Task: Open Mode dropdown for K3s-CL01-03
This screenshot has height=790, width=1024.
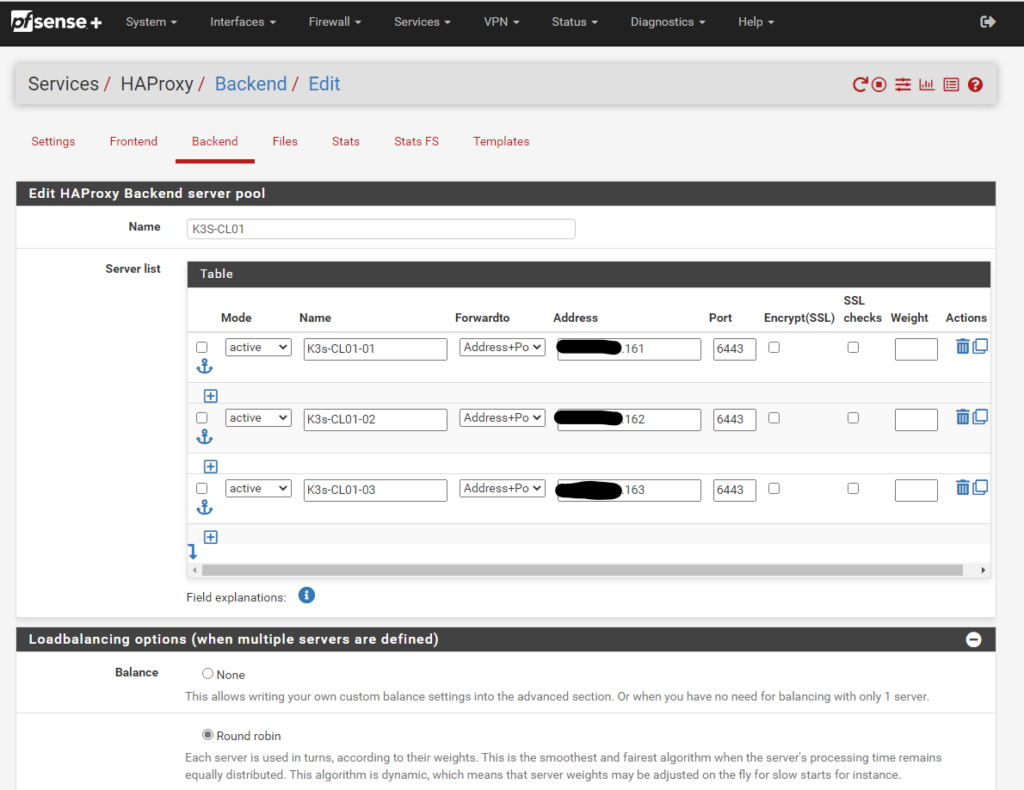Action: [258, 488]
